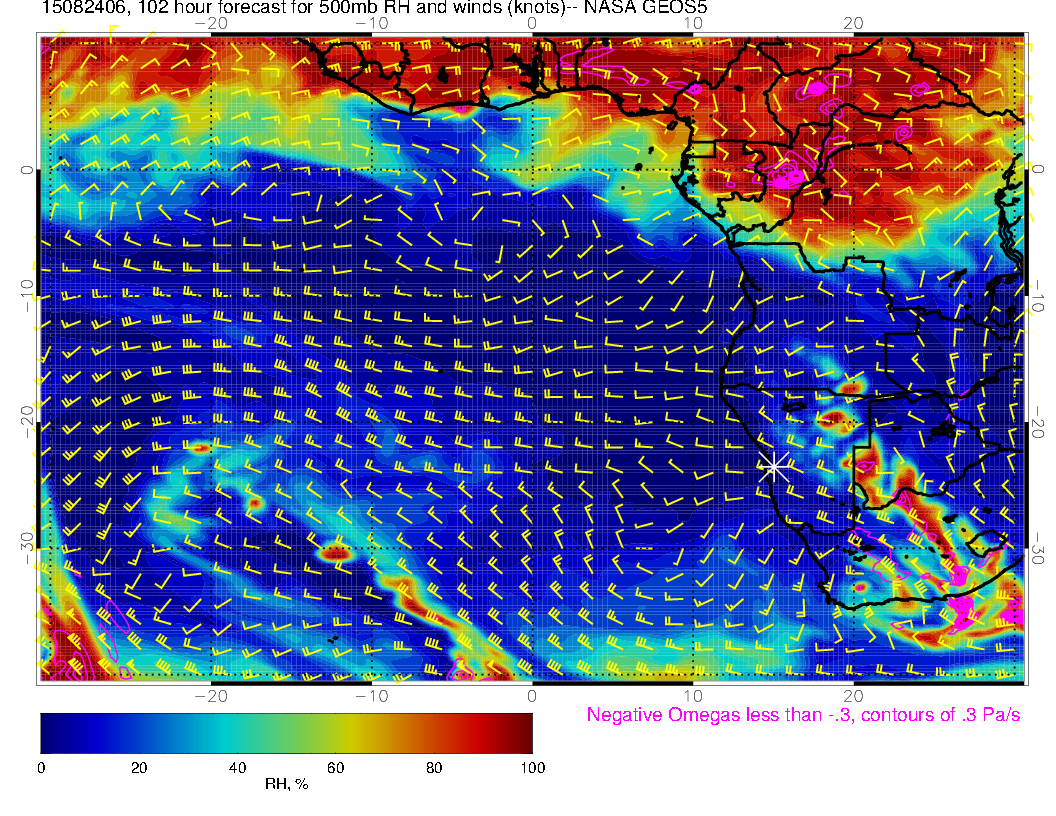The height and width of the screenshot is (816, 1056).
Task: Click the yellow section of the RH colorbar
Action: [x=350, y=733]
